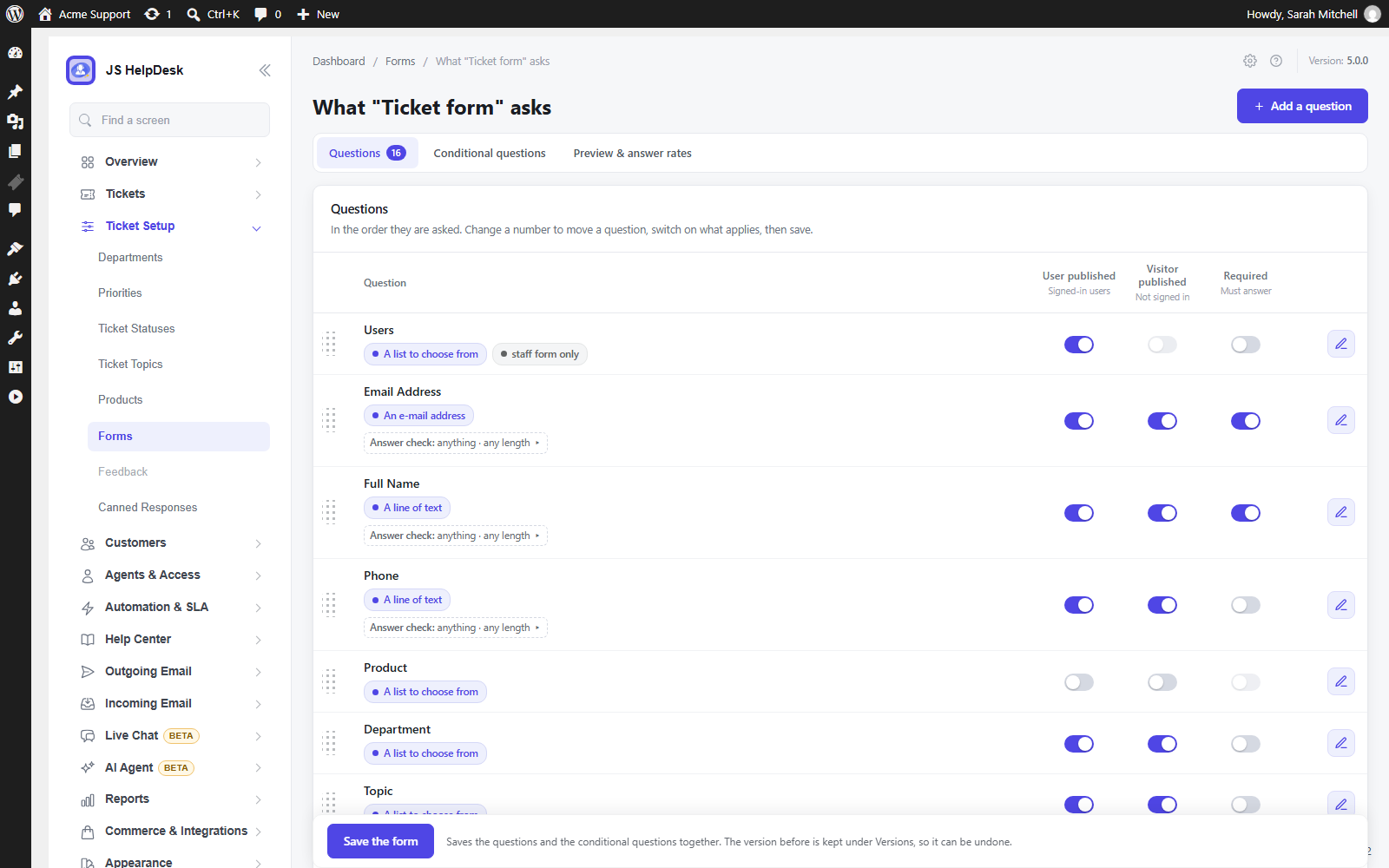This screenshot has height=868, width=1389.
Task: Click the pencil icon for Full Name
Action: click(1341, 512)
